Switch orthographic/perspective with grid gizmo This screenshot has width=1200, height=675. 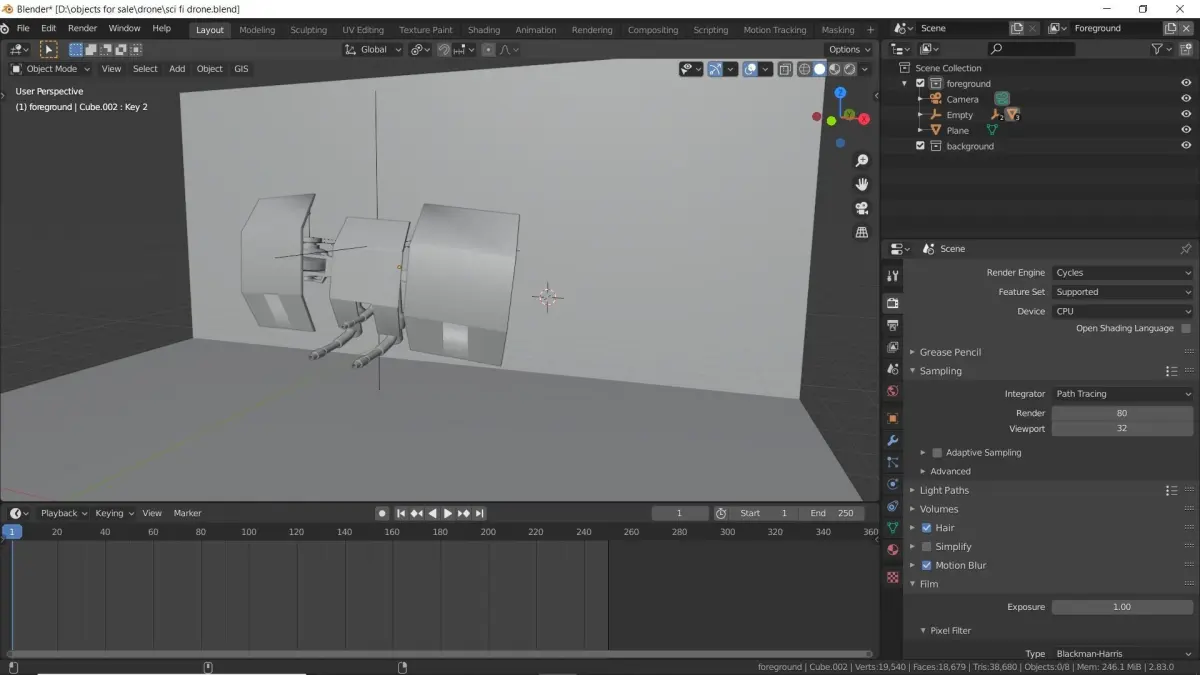click(861, 232)
